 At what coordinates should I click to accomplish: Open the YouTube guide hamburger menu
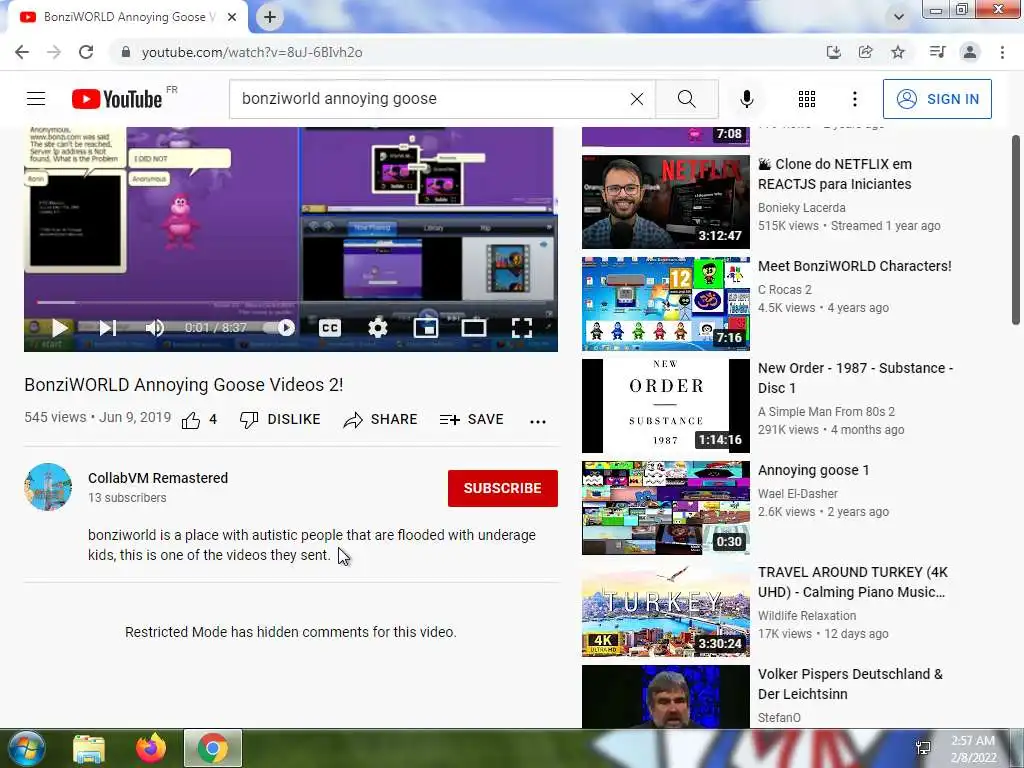click(x=36, y=99)
